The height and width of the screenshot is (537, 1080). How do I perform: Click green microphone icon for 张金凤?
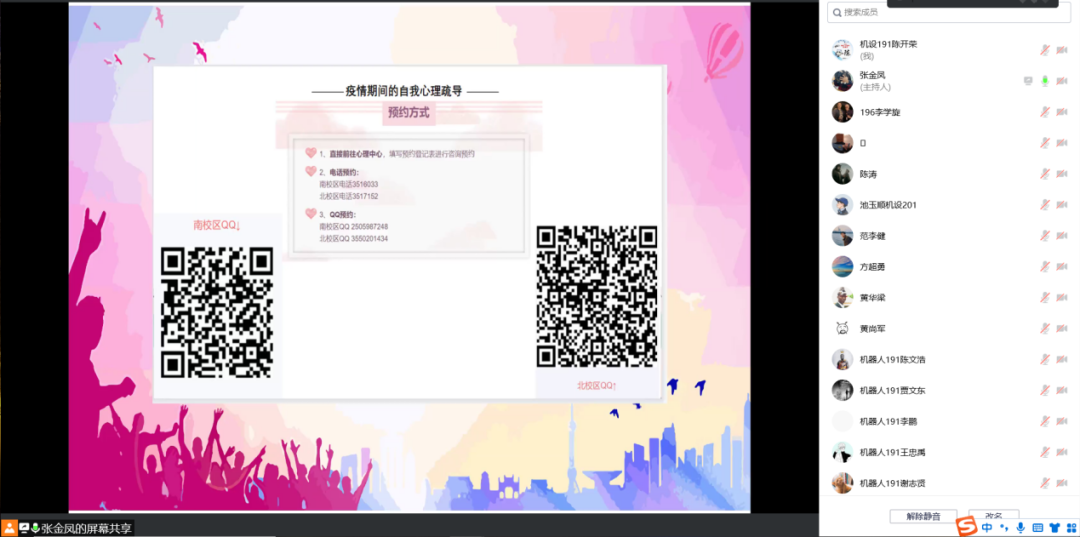click(x=1045, y=81)
